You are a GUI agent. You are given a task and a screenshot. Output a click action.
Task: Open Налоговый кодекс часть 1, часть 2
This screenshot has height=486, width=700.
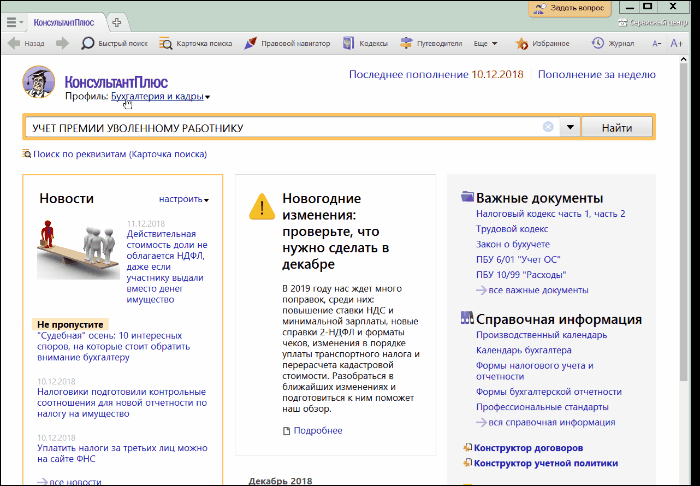coord(550,214)
